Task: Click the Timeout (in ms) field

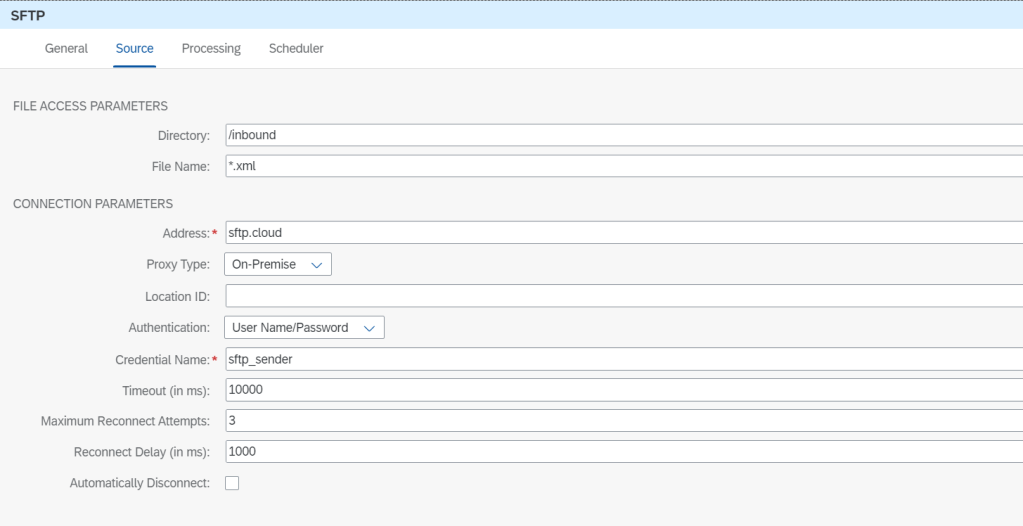Action: pos(620,389)
